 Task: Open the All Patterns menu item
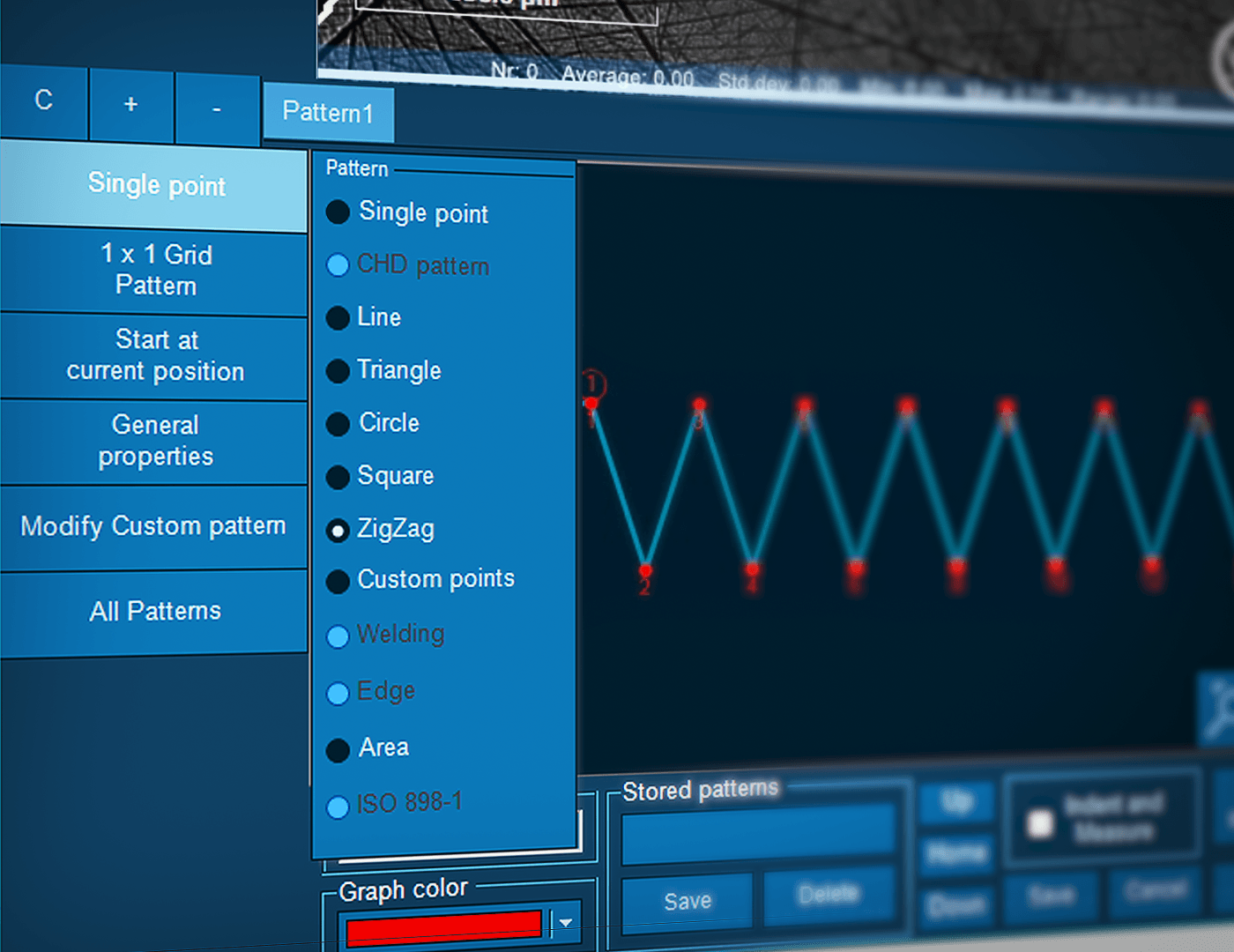[155, 611]
